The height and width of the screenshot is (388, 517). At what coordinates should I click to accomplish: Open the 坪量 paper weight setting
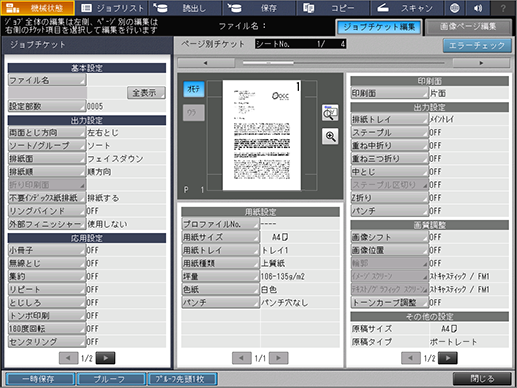coord(220,276)
